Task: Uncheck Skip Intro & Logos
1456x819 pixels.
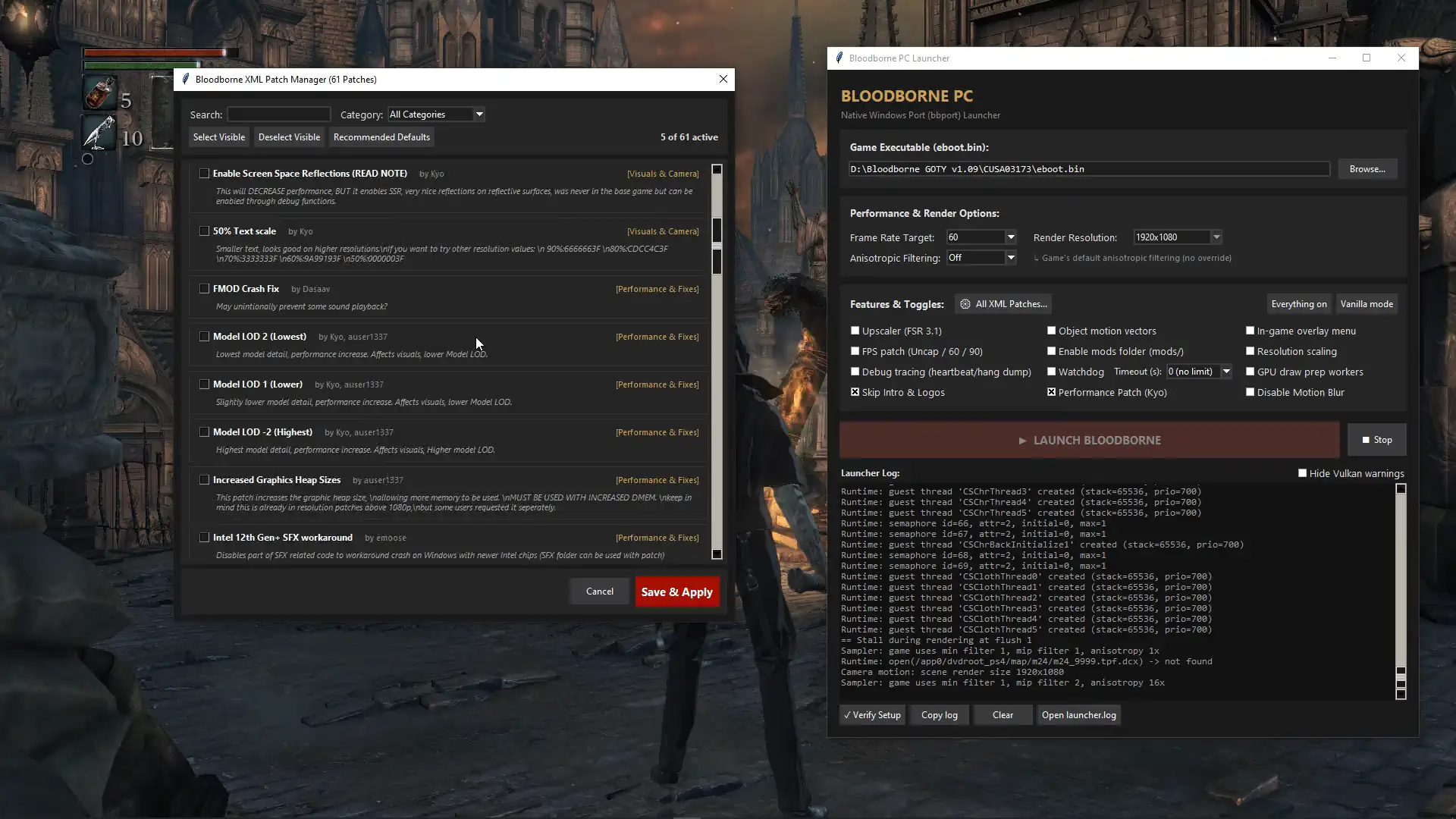Action: pyautogui.click(x=855, y=392)
